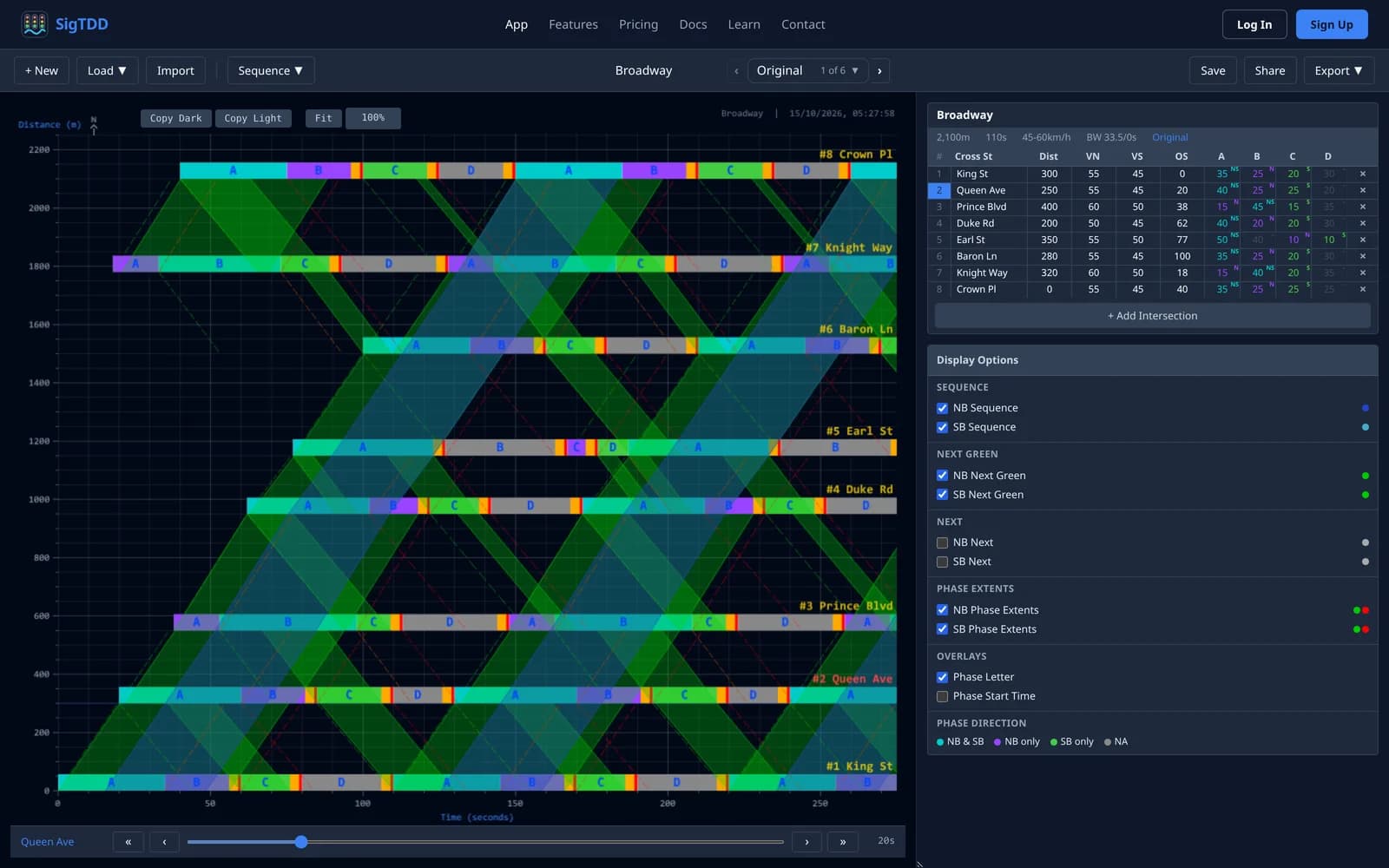The image size is (1389, 868).
Task: Delete the Duke Rd row
Action: tap(1362, 223)
